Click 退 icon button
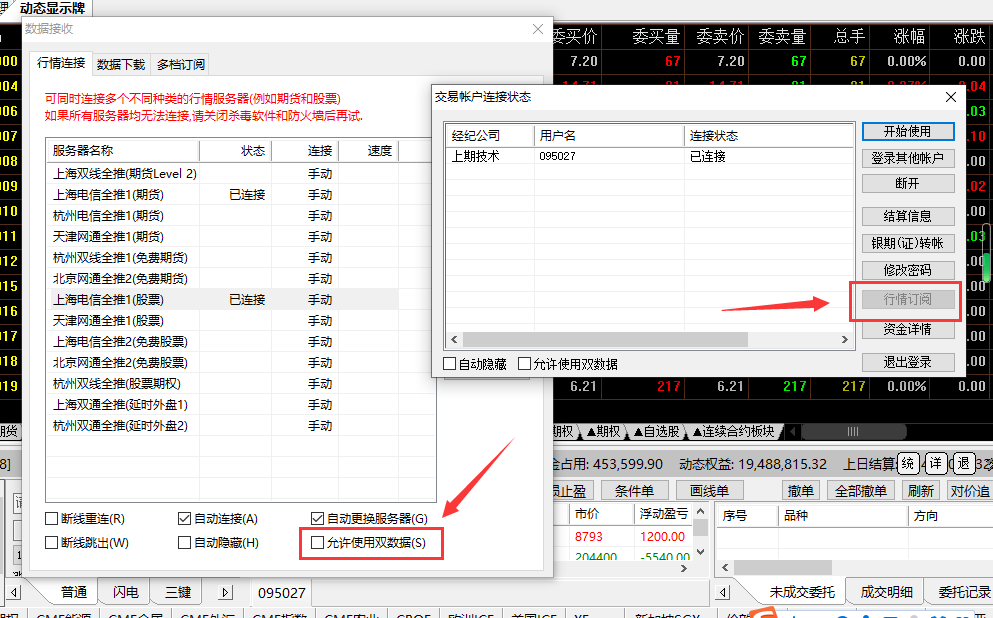The height and width of the screenshot is (618, 993). point(963,464)
